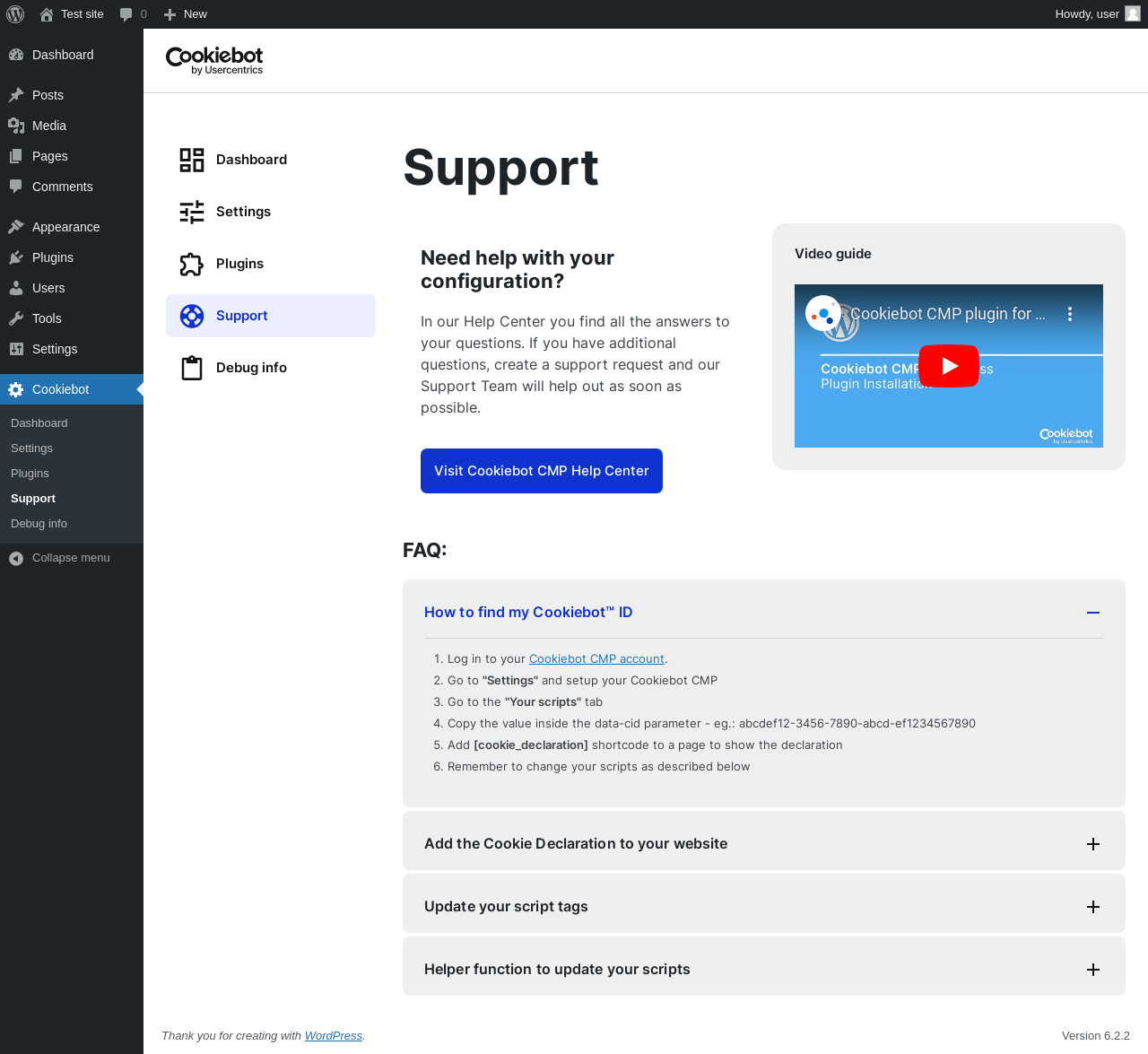This screenshot has width=1148, height=1054.
Task: Click the Cookiebot Dashboard grid icon
Action: [192, 160]
